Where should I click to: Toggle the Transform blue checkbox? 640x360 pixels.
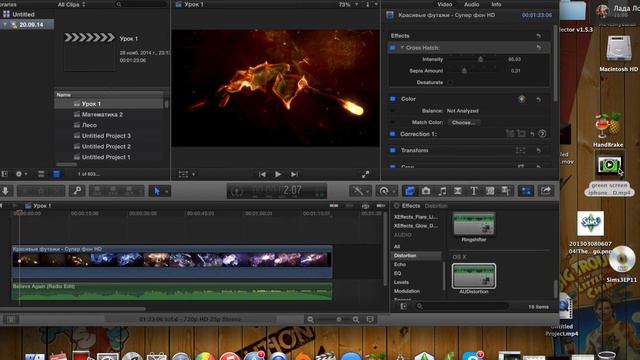tap(393, 150)
